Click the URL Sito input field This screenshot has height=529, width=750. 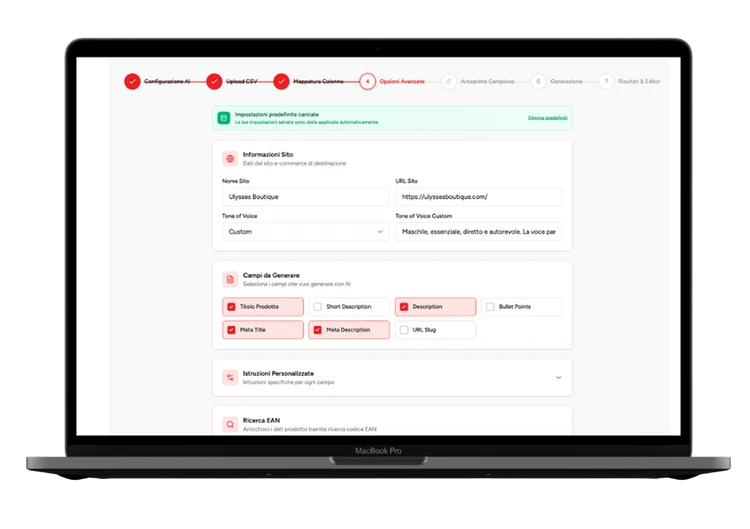click(478, 197)
